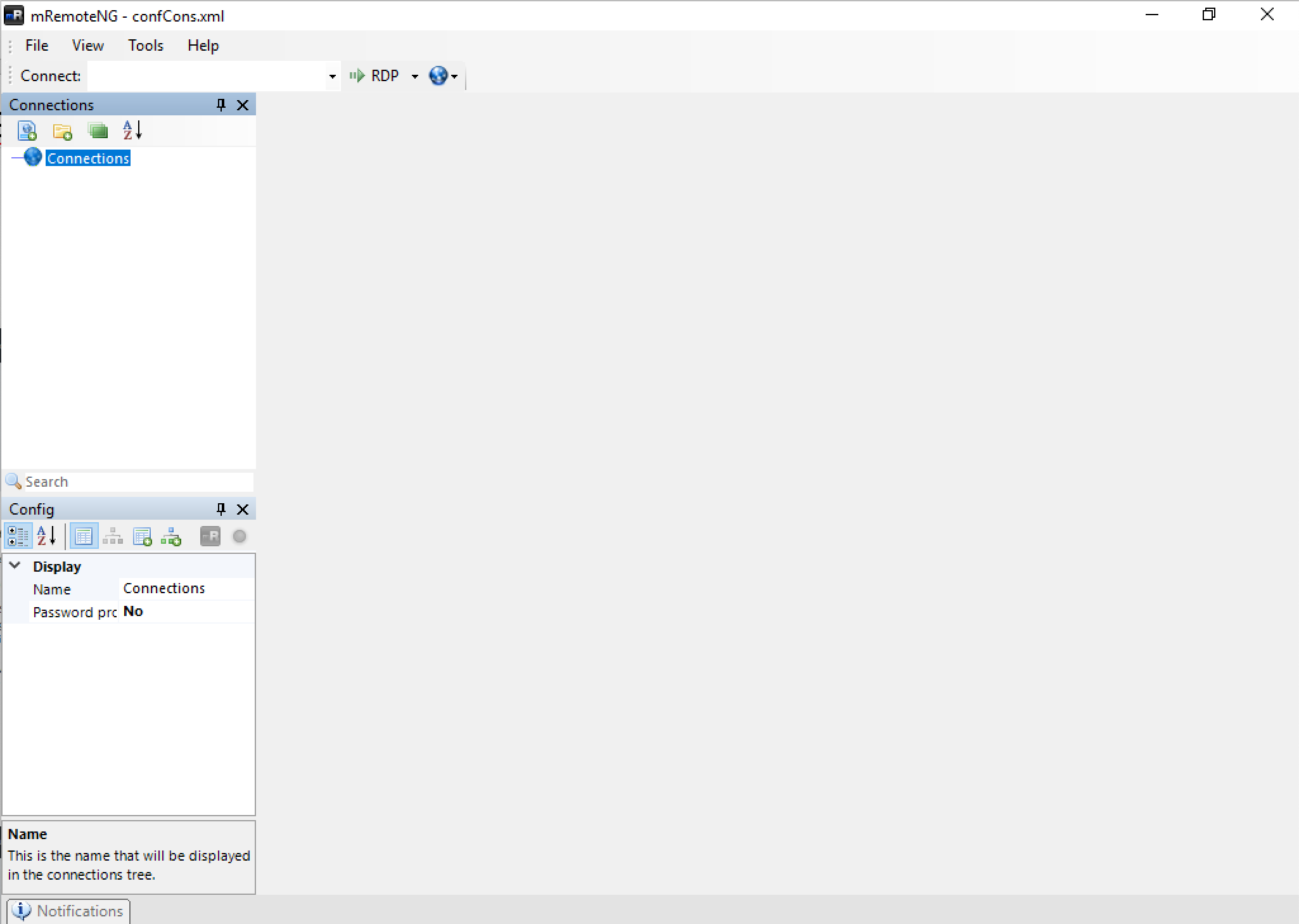Toggle Alphabetical sort in Config panel
This screenshot has height=924, width=1299.
pyautogui.click(x=46, y=537)
